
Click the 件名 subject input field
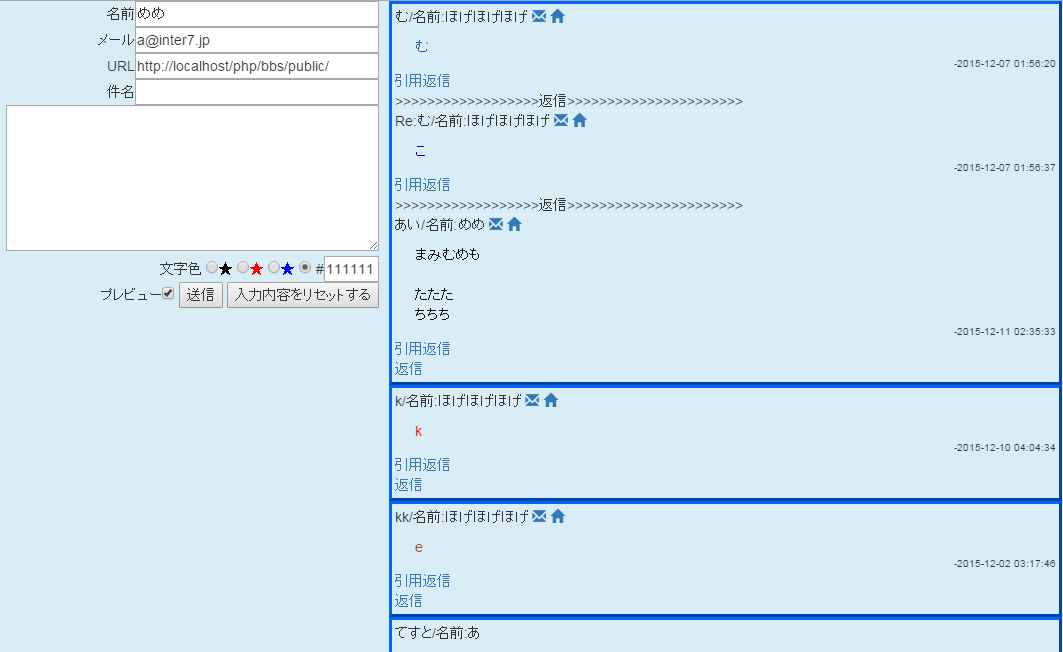256,92
